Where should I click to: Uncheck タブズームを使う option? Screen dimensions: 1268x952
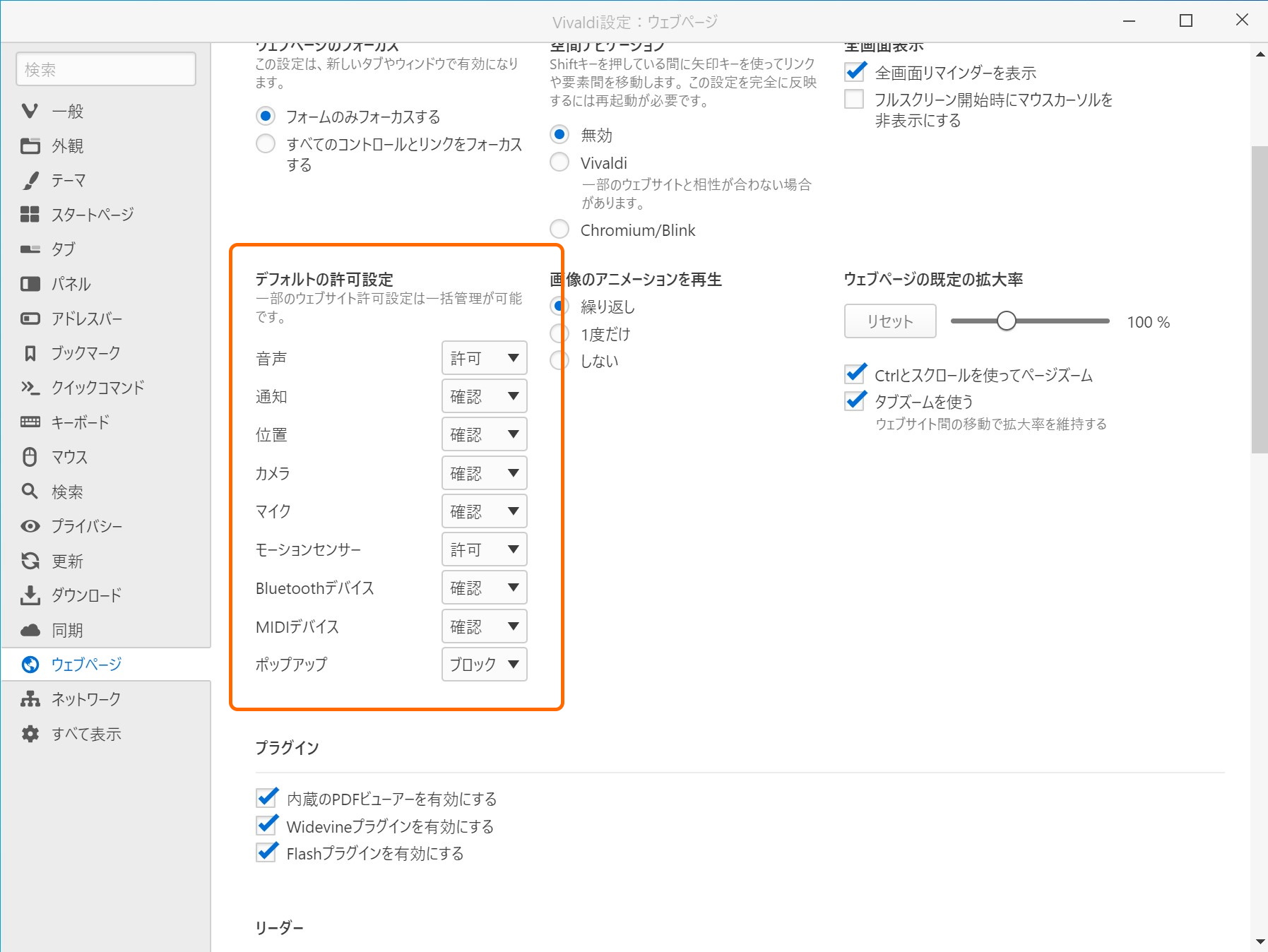855,401
